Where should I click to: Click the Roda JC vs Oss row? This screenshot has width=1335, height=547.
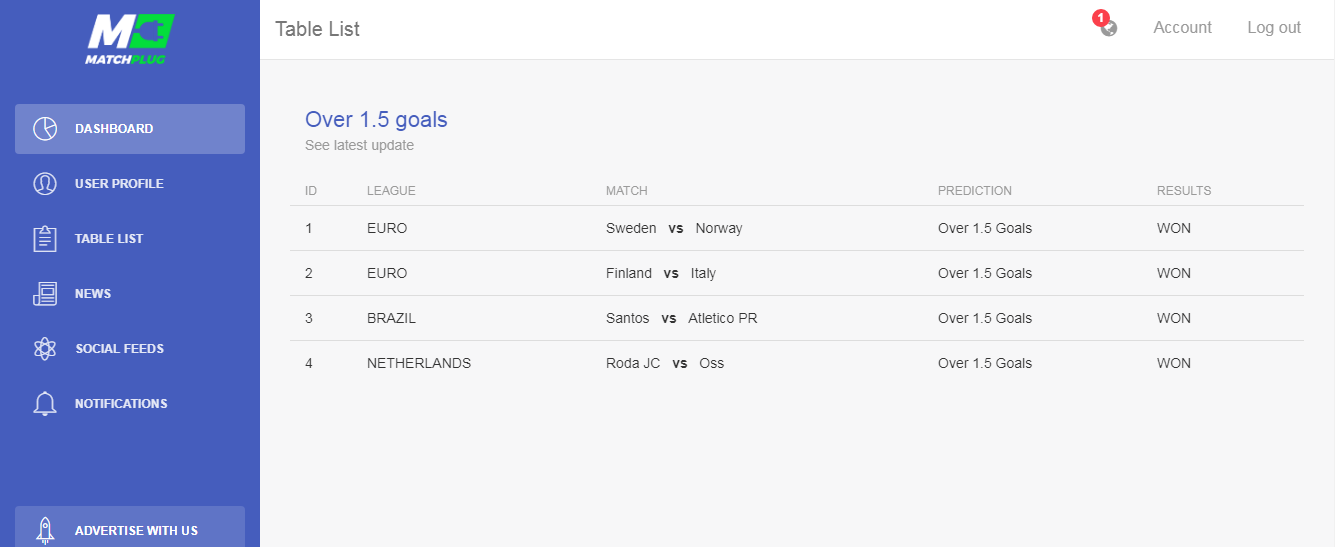[x=797, y=363]
